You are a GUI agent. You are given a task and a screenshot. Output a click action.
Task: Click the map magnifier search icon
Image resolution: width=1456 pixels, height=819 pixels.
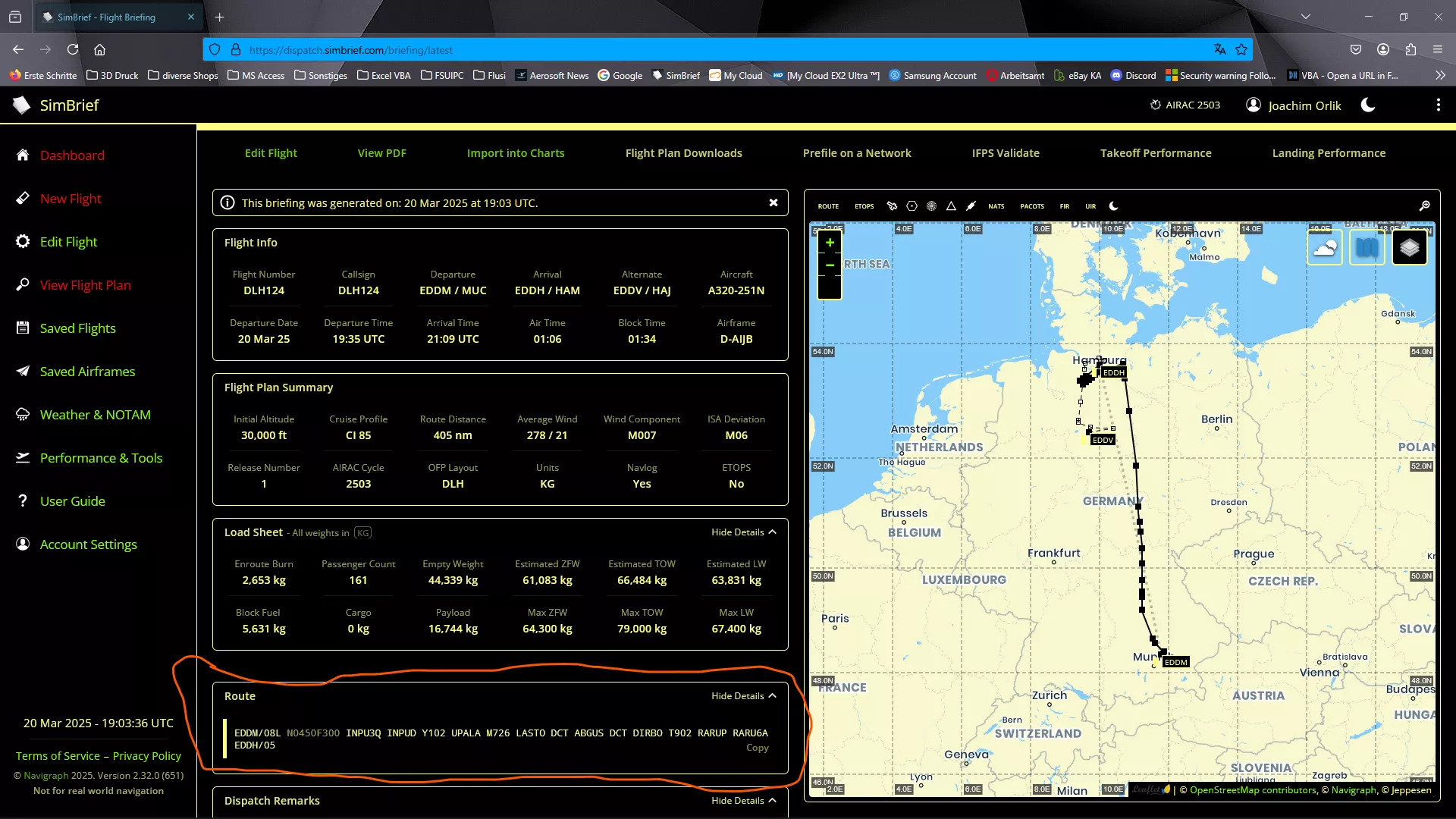1424,206
